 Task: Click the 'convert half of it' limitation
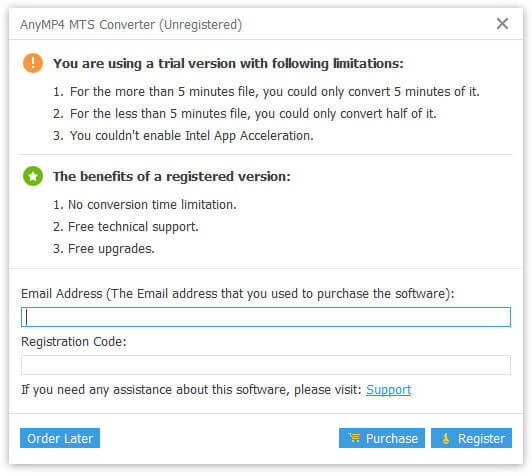pos(245,114)
